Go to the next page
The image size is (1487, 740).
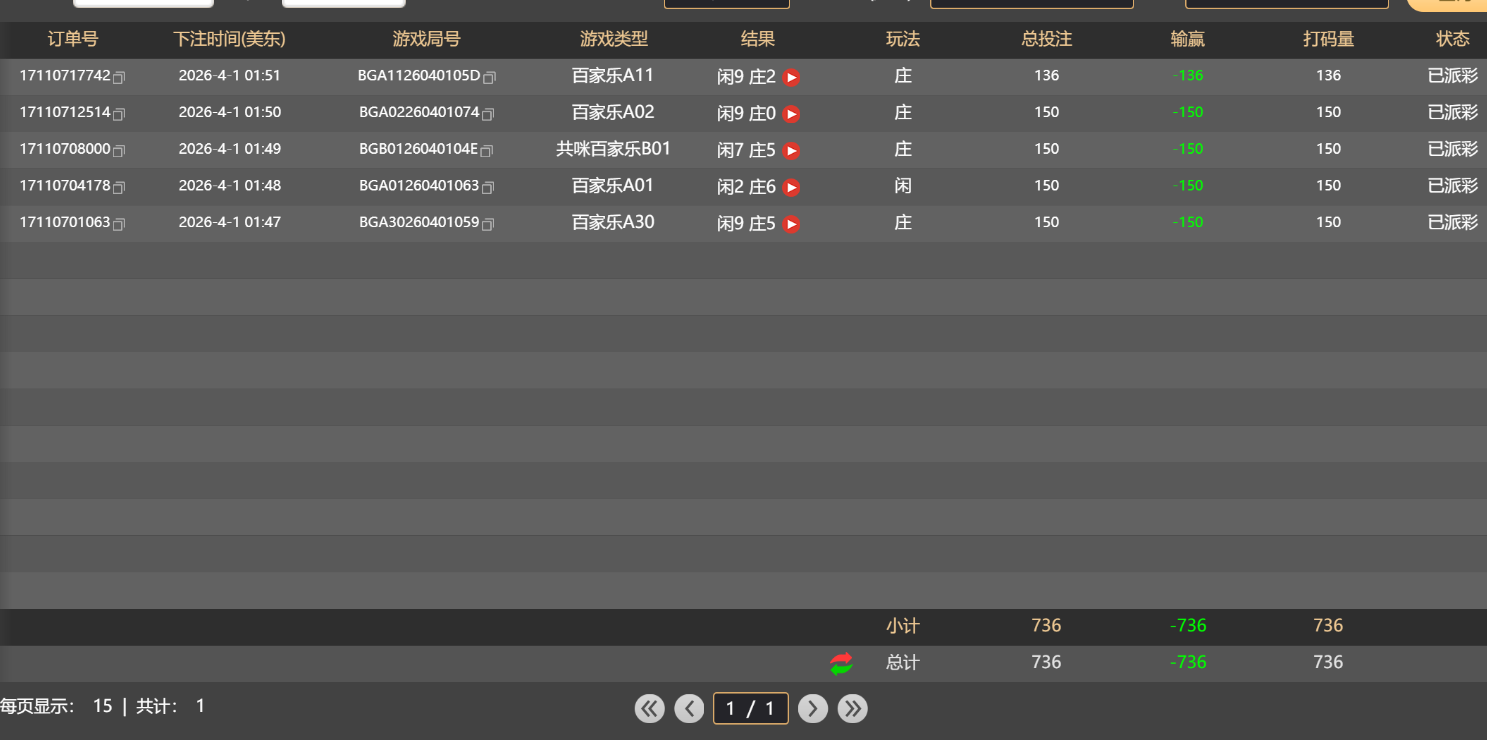[x=813, y=708]
